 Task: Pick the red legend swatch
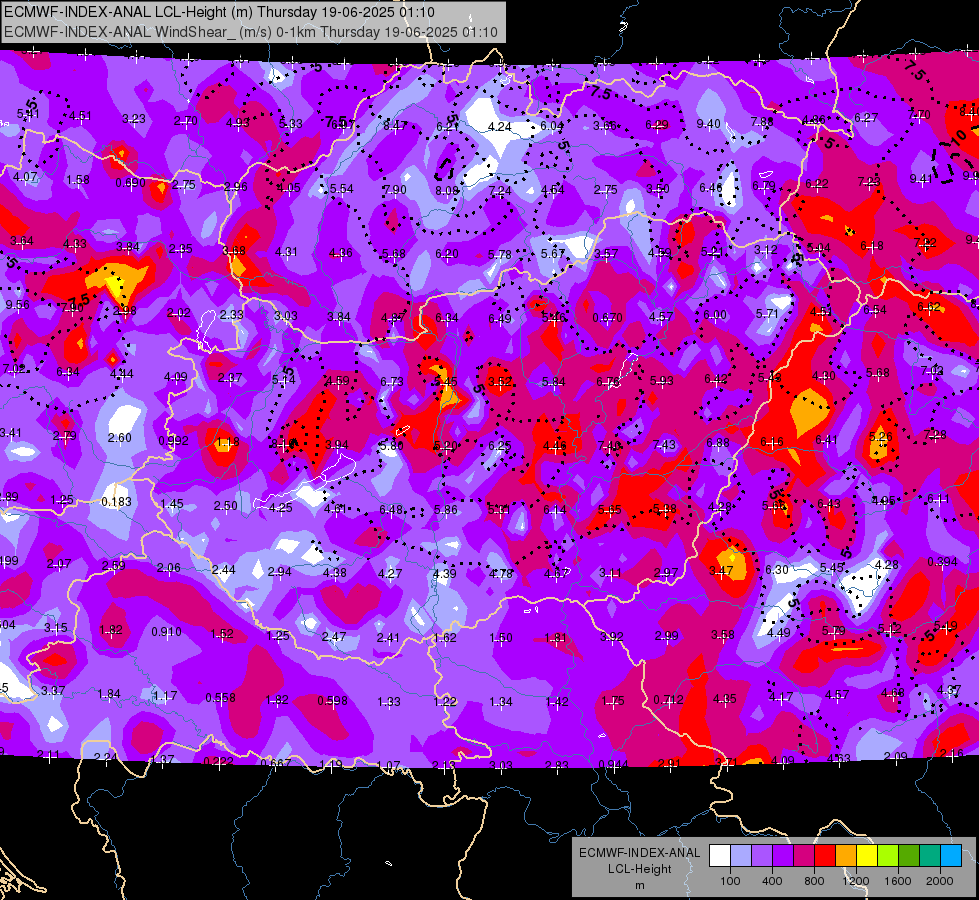[825, 855]
